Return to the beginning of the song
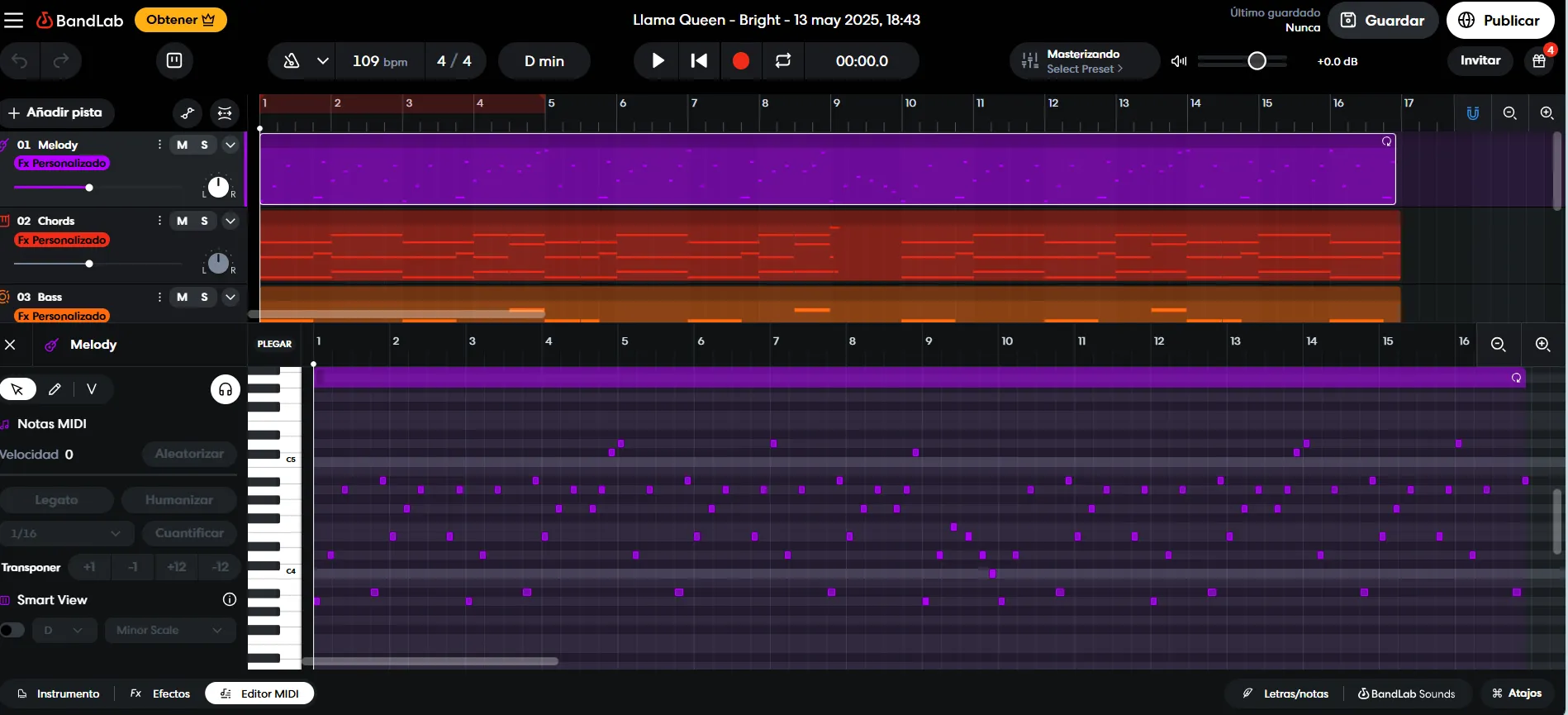Screen dimensions: 1568x715 click(699, 60)
